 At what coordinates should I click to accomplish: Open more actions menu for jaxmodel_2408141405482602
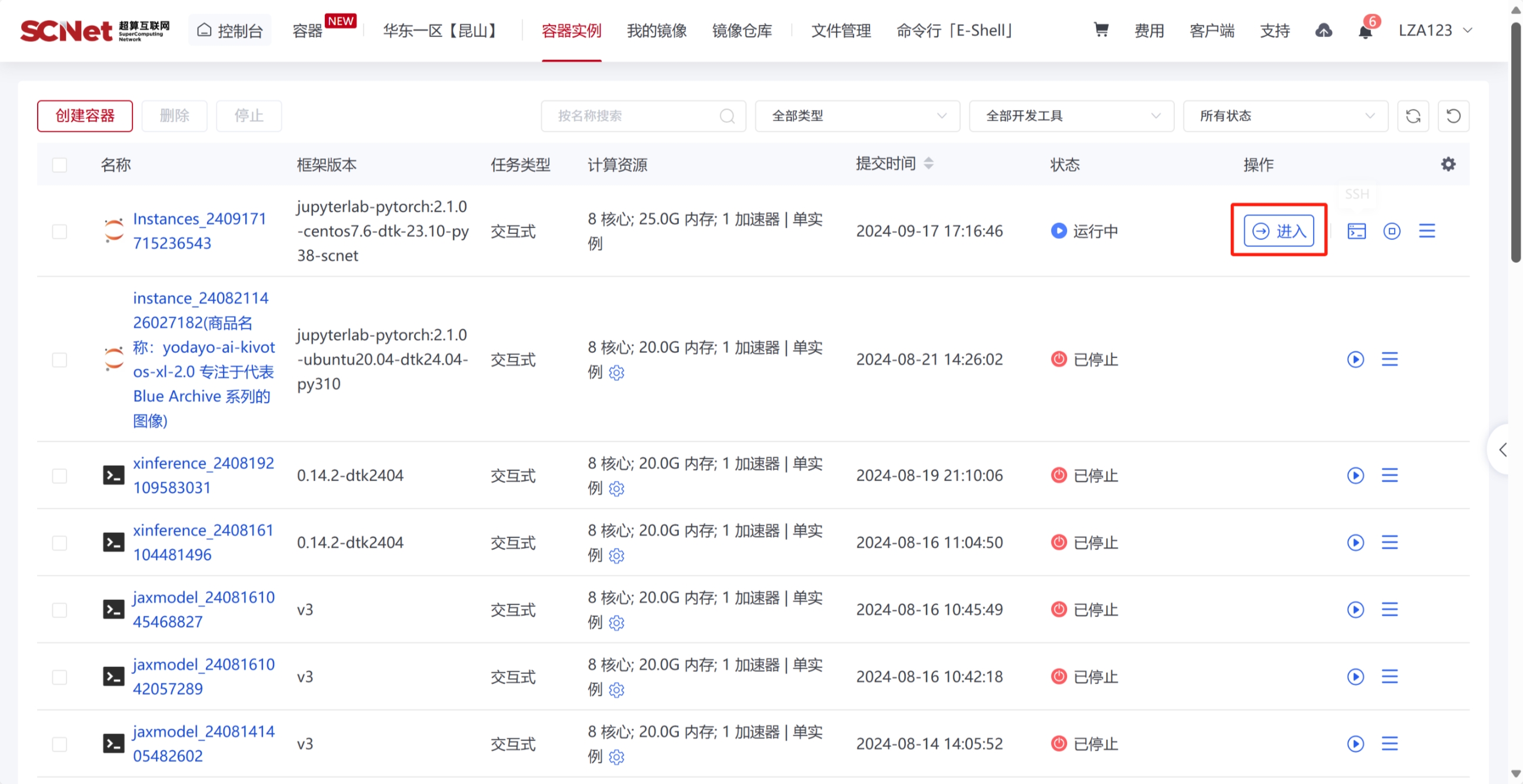1389,743
